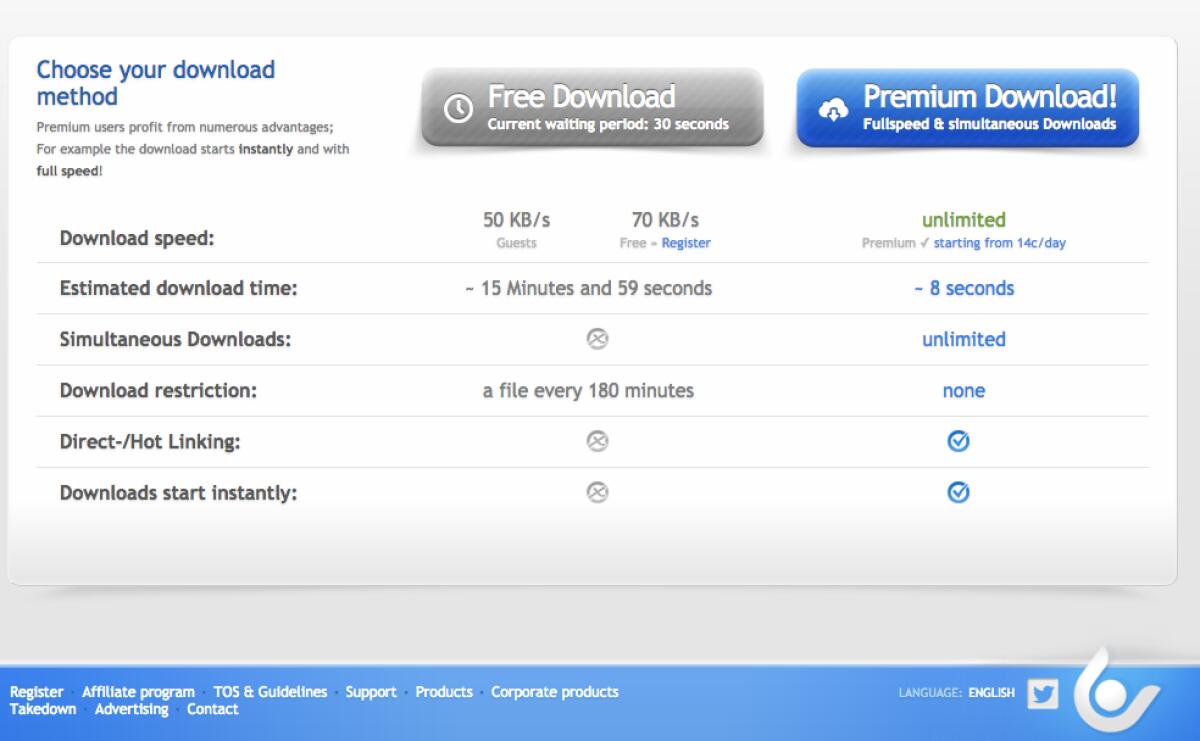
Task: Start the Free Download with 30 second wait
Action: click(x=592, y=107)
